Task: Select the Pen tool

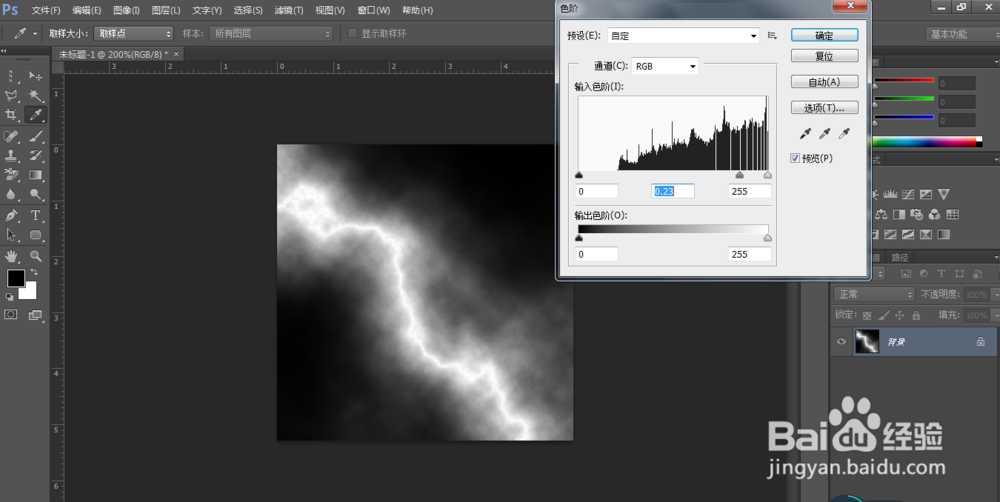Action: pyautogui.click(x=11, y=215)
